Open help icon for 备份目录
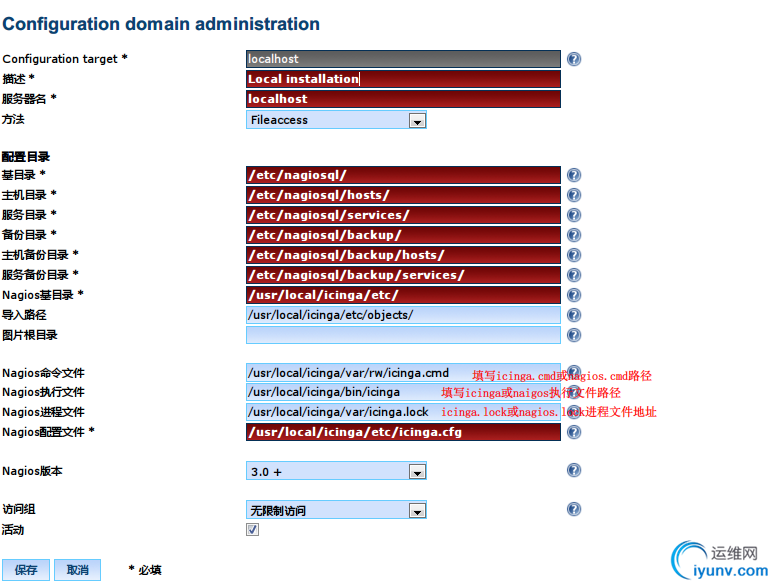The image size is (774, 587). 574,235
